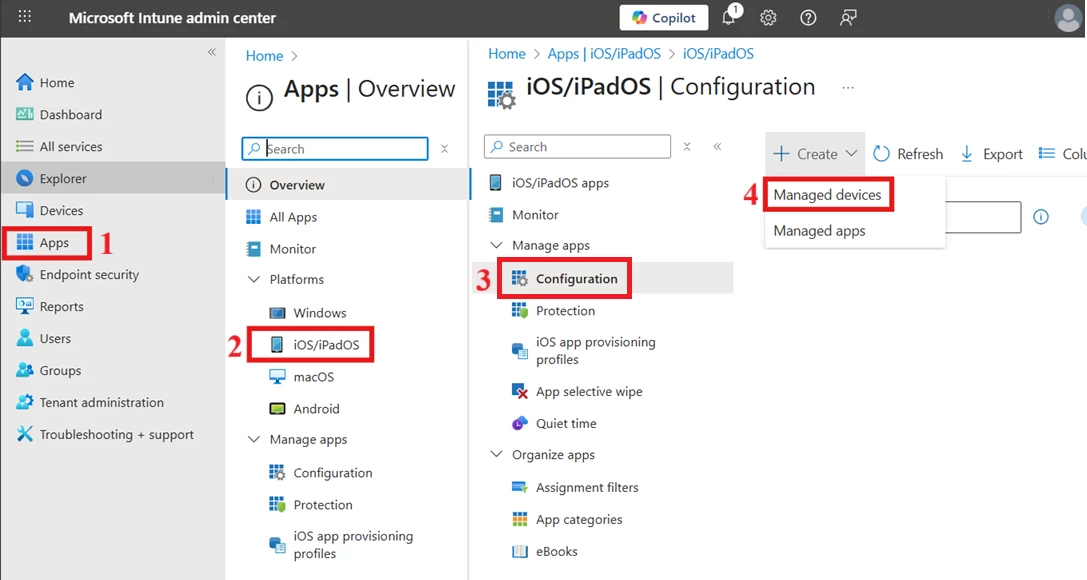Click Apps | iOS/iPadOS breadcrumb
Screen dimensions: 1087x580
pos(604,53)
